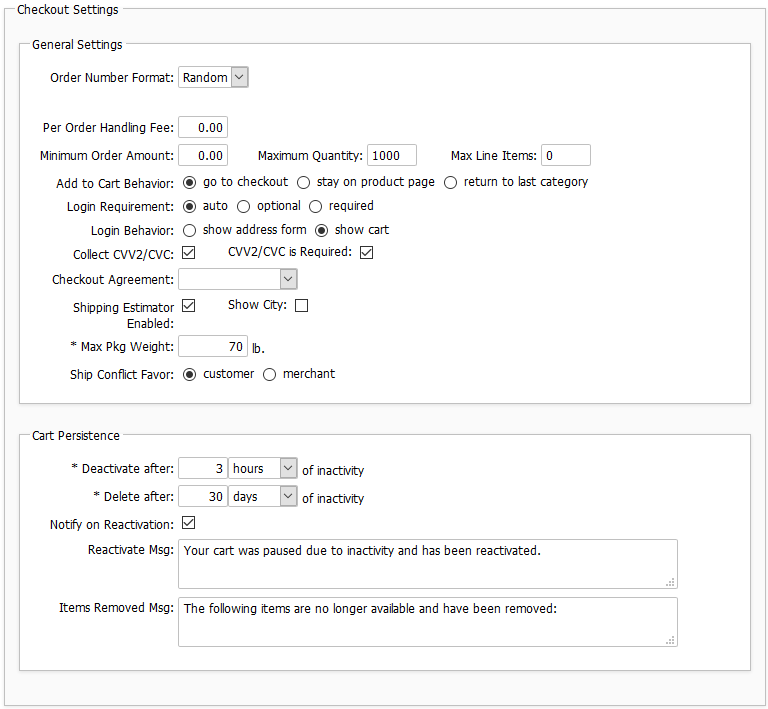Choose optional login requirement
The height and width of the screenshot is (709, 768).
[243, 206]
